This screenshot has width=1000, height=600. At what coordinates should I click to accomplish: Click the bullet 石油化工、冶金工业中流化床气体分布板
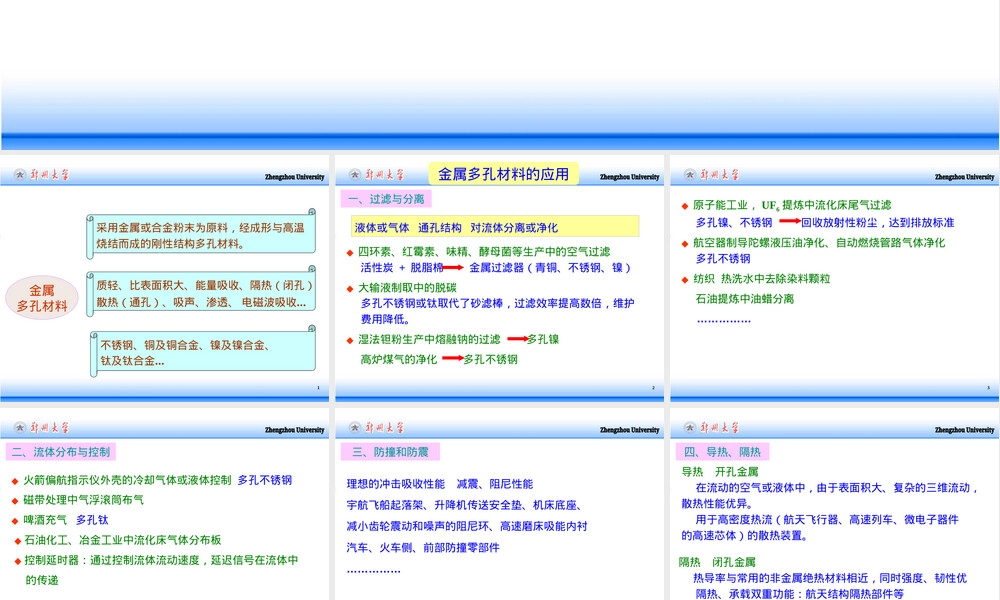[x=123, y=540]
